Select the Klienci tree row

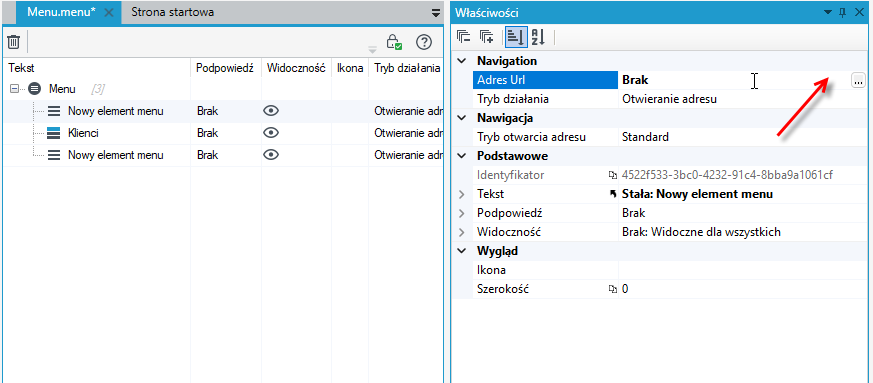tap(223, 133)
